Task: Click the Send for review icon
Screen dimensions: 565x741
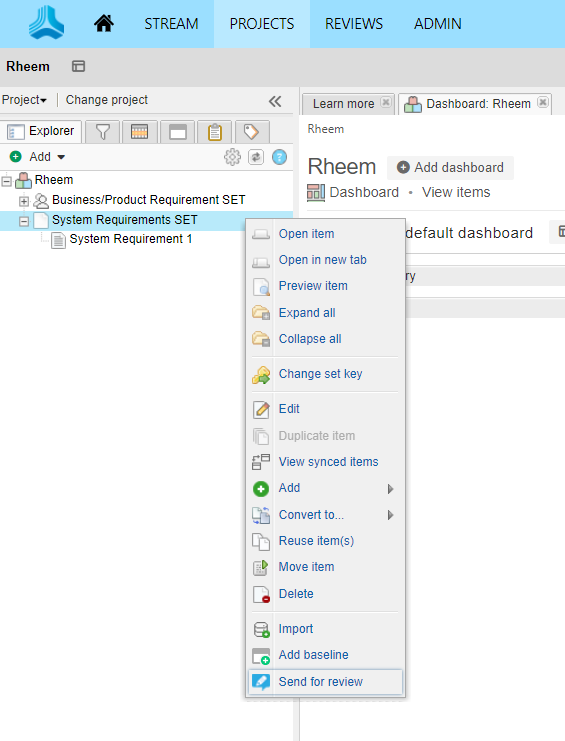Action: (261, 682)
